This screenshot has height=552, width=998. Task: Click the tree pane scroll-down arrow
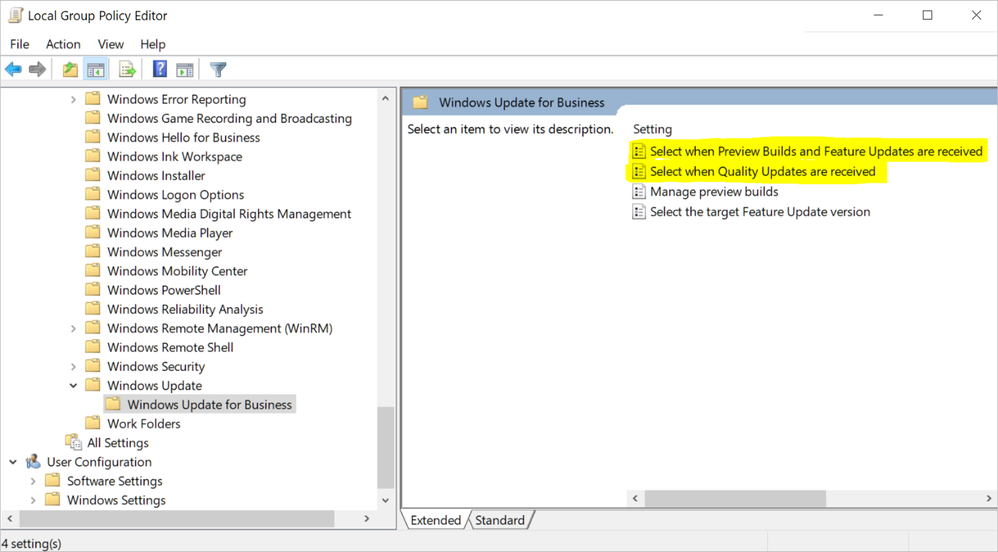coord(385,500)
